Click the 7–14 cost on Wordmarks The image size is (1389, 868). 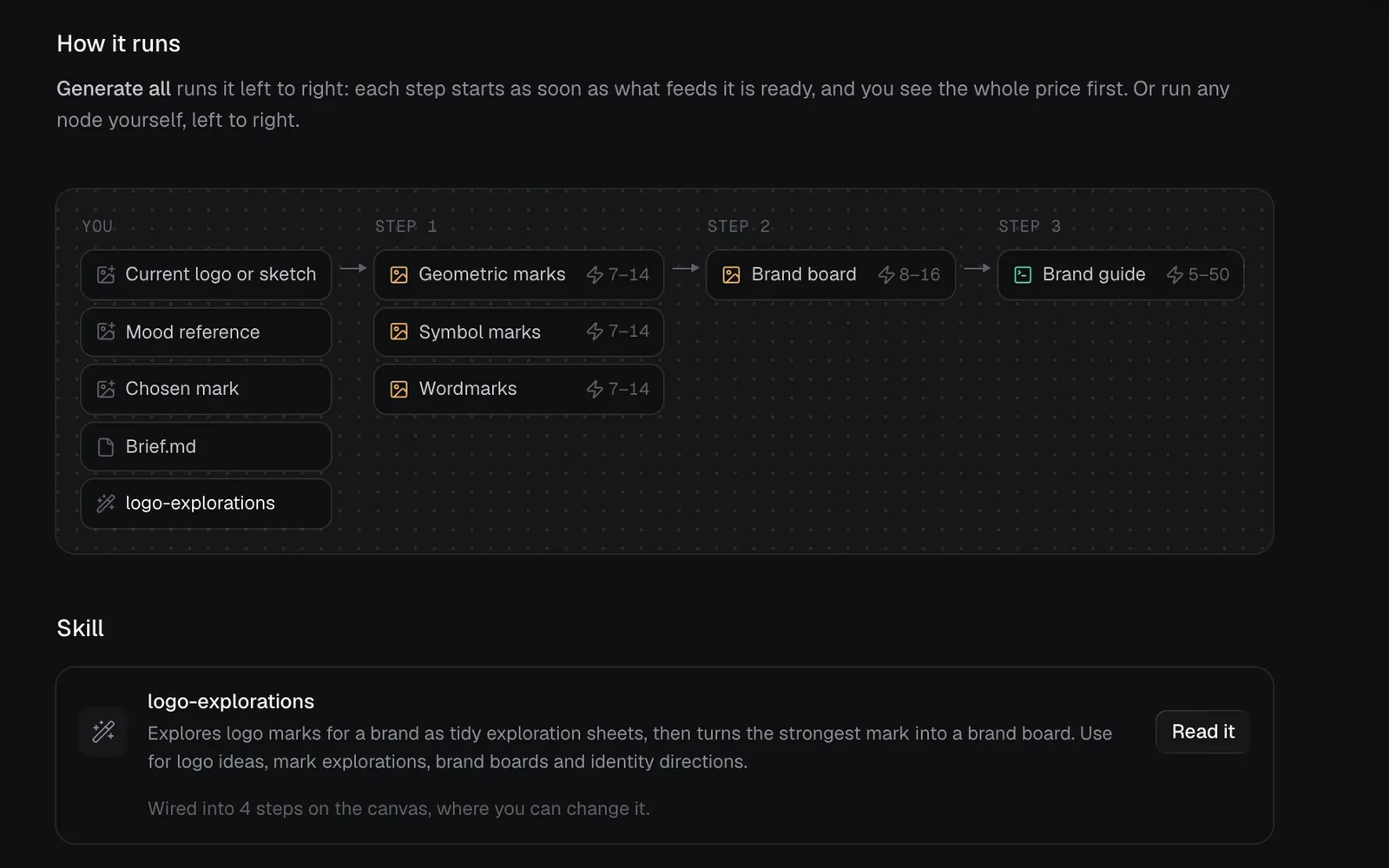[629, 389]
